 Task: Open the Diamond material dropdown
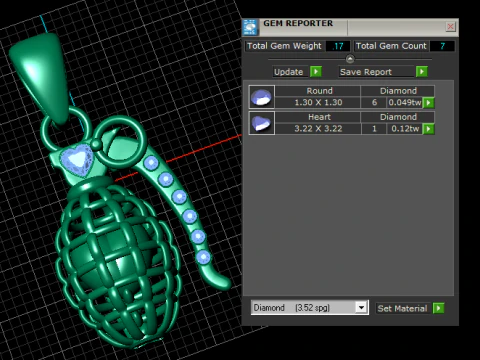click(361, 308)
